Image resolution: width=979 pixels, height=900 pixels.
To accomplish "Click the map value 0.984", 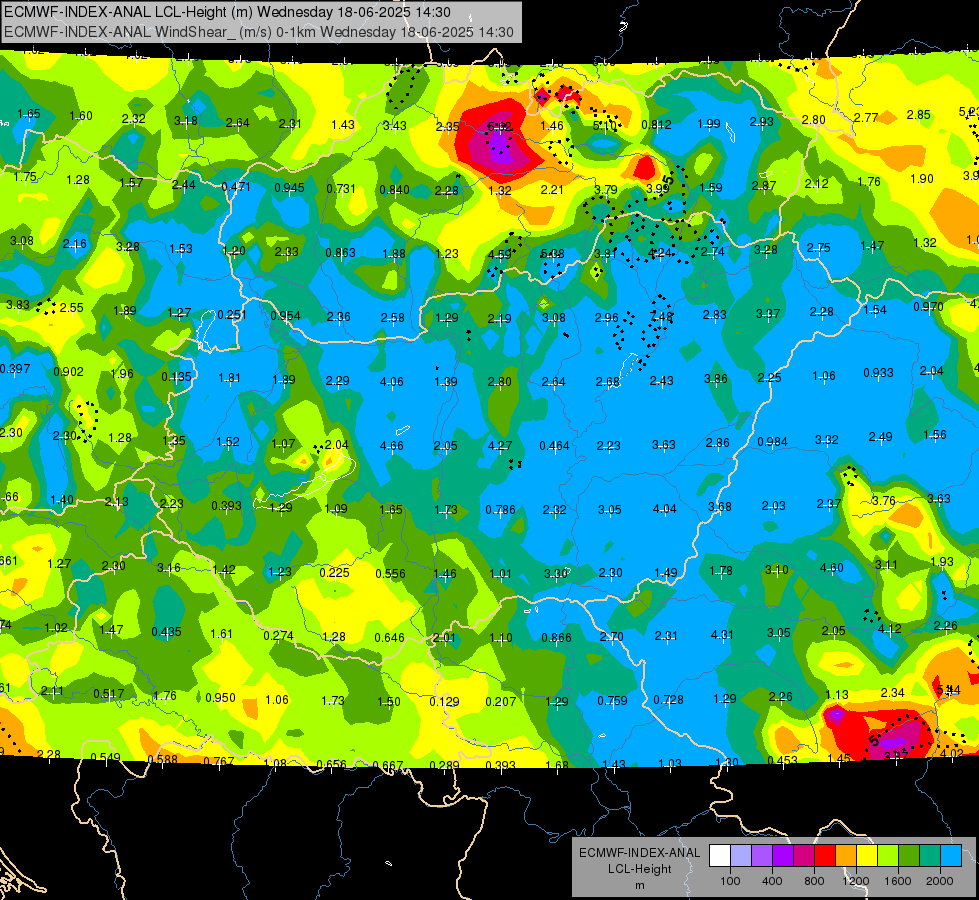I will coord(772,442).
